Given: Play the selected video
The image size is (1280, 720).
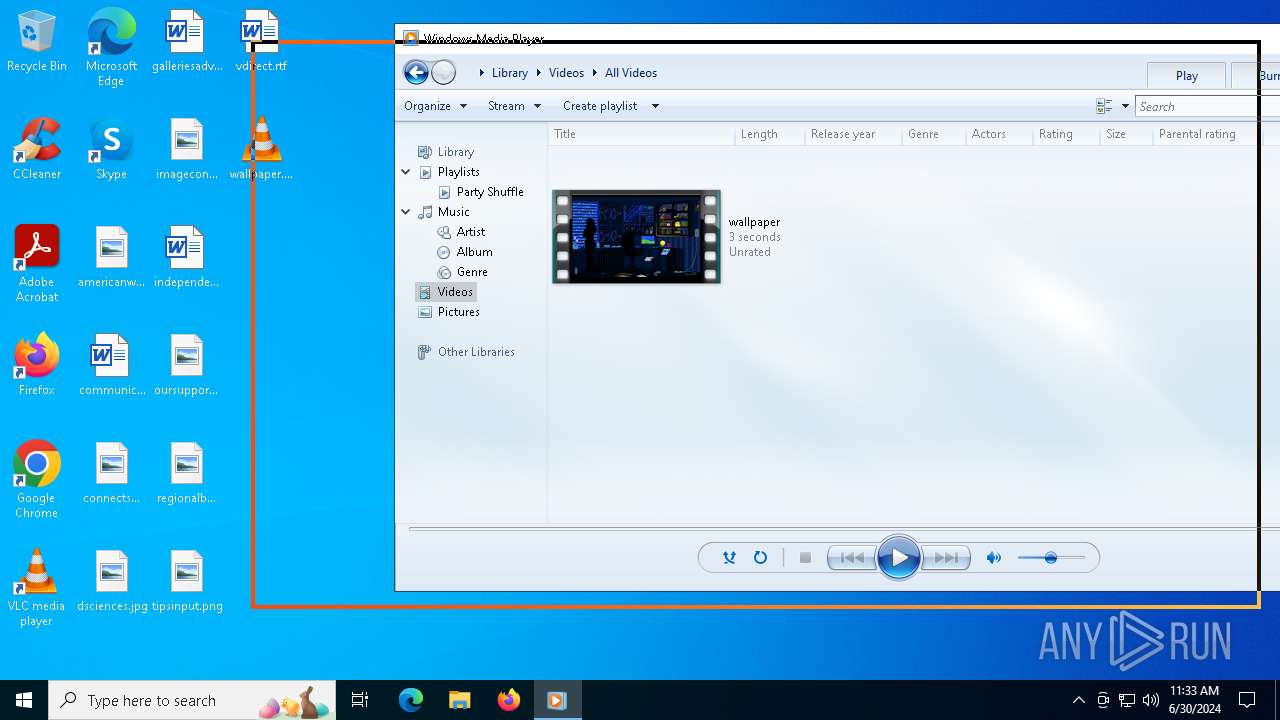Looking at the screenshot, I should pyautogui.click(x=898, y=558).
